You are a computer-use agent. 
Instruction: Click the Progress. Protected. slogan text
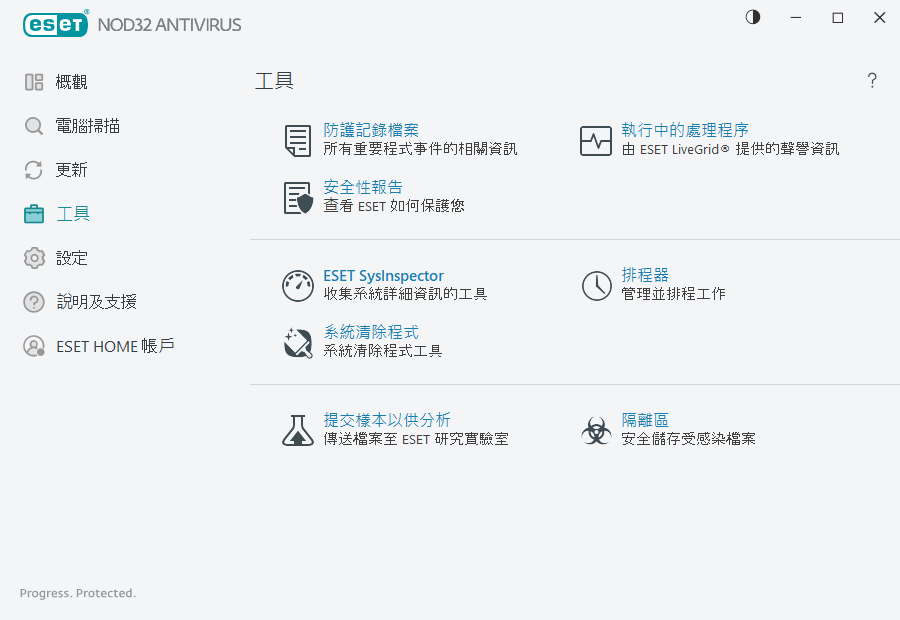pos(78,593)
